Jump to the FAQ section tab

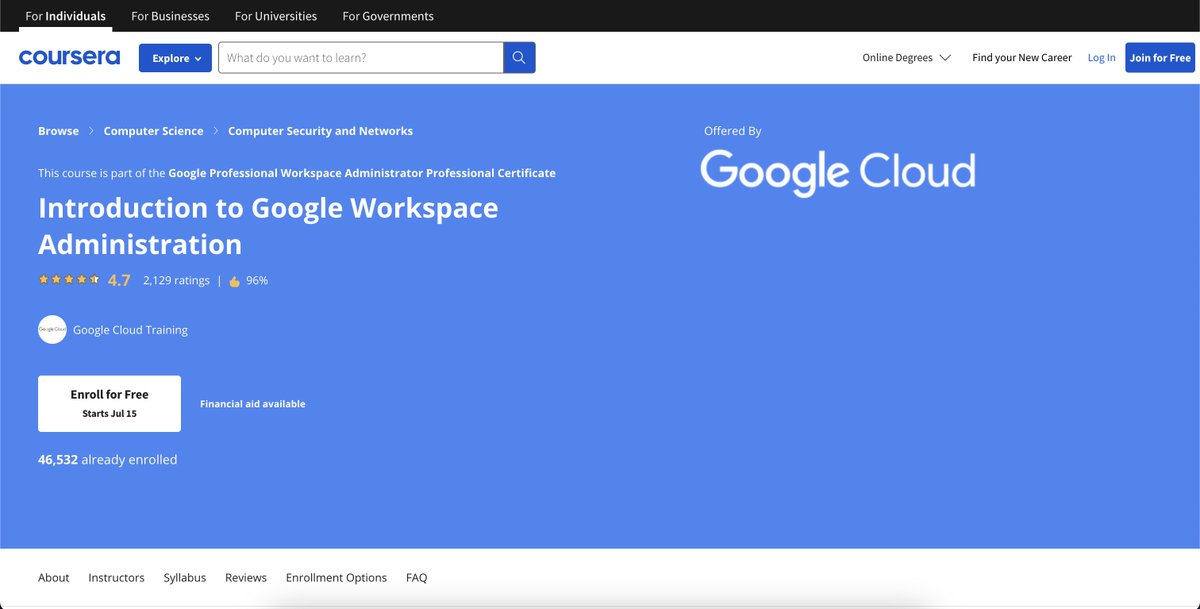(416, 577)
